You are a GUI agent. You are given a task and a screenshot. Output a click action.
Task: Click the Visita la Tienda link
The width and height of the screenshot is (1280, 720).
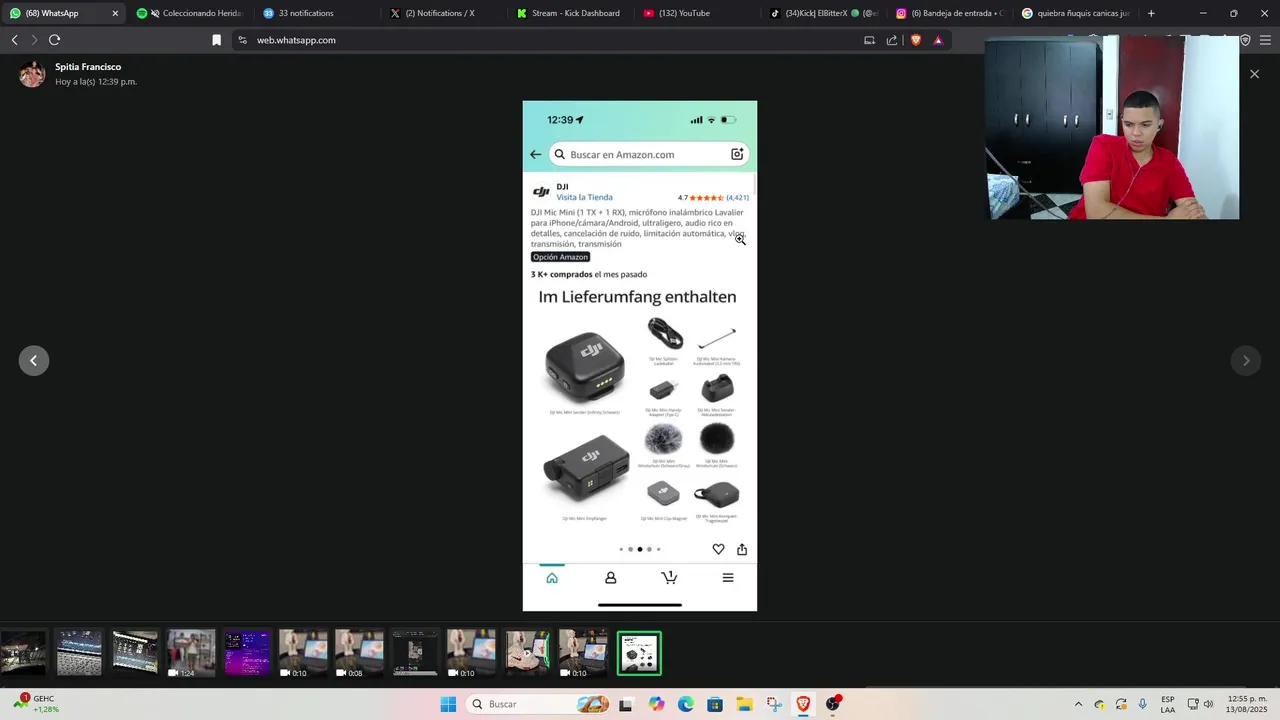click(584, 198)
